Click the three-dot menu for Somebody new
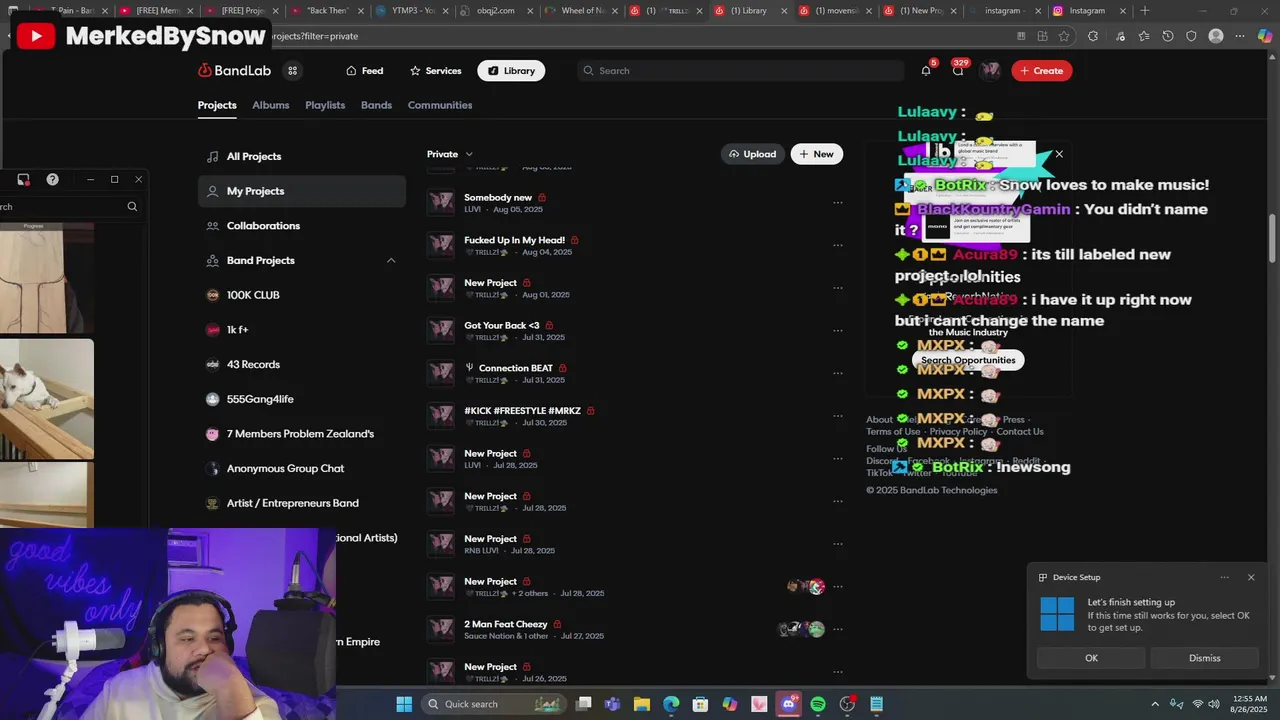 [x=838, y=203]
